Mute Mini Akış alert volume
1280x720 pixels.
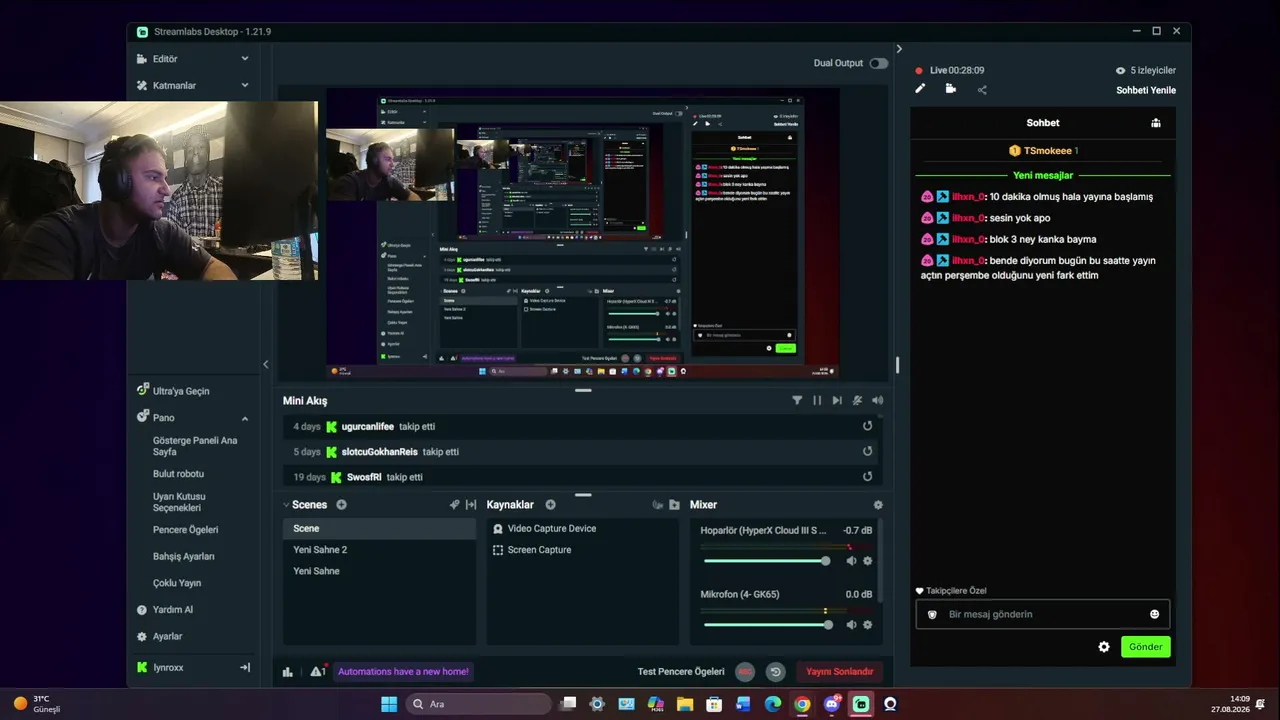click(877, 400)
